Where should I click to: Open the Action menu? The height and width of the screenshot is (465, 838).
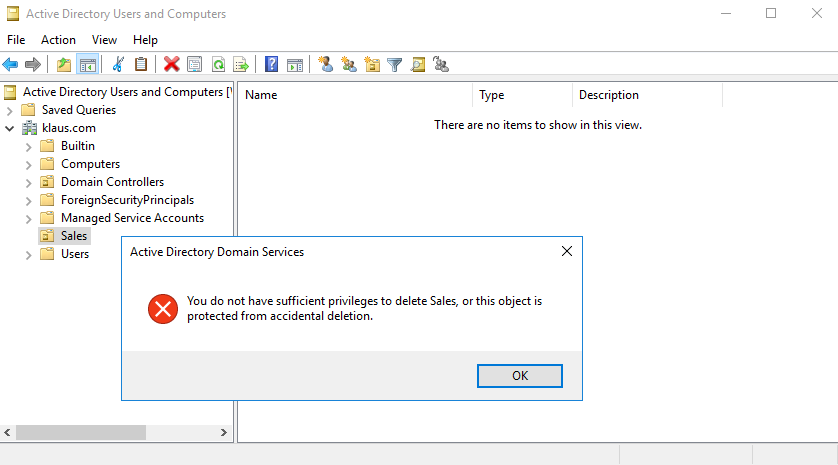58,40
